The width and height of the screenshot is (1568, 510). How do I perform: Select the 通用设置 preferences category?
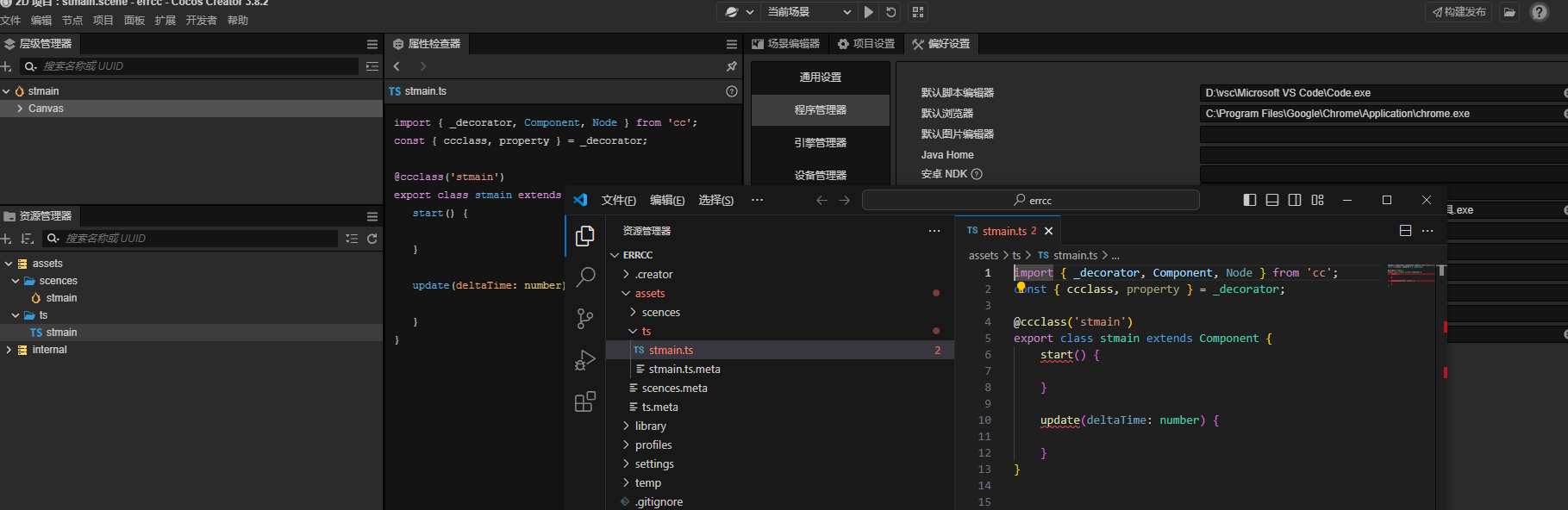tap(821, 78)
